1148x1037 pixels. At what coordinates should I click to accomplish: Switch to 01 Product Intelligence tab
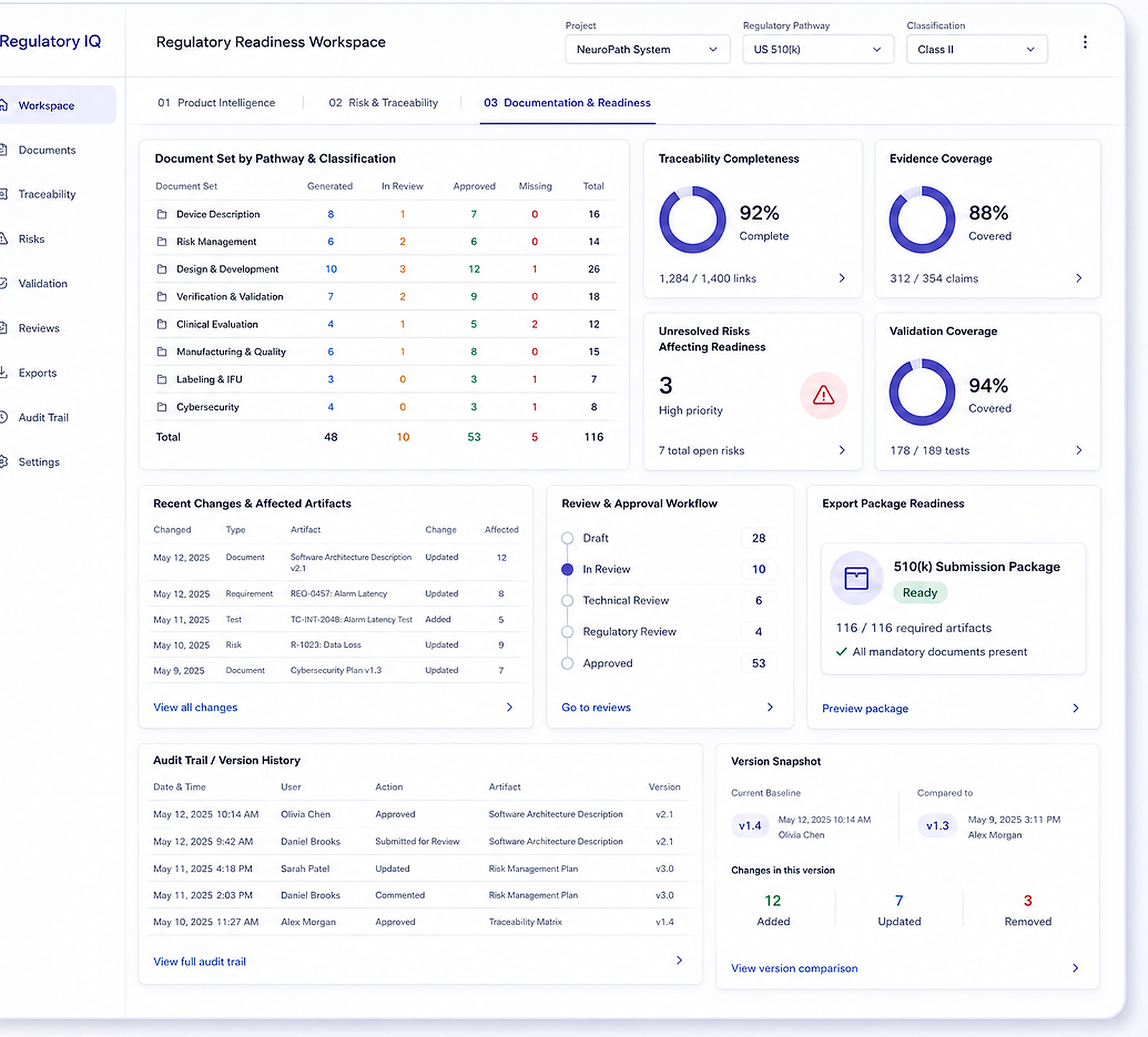click(217, 103)
